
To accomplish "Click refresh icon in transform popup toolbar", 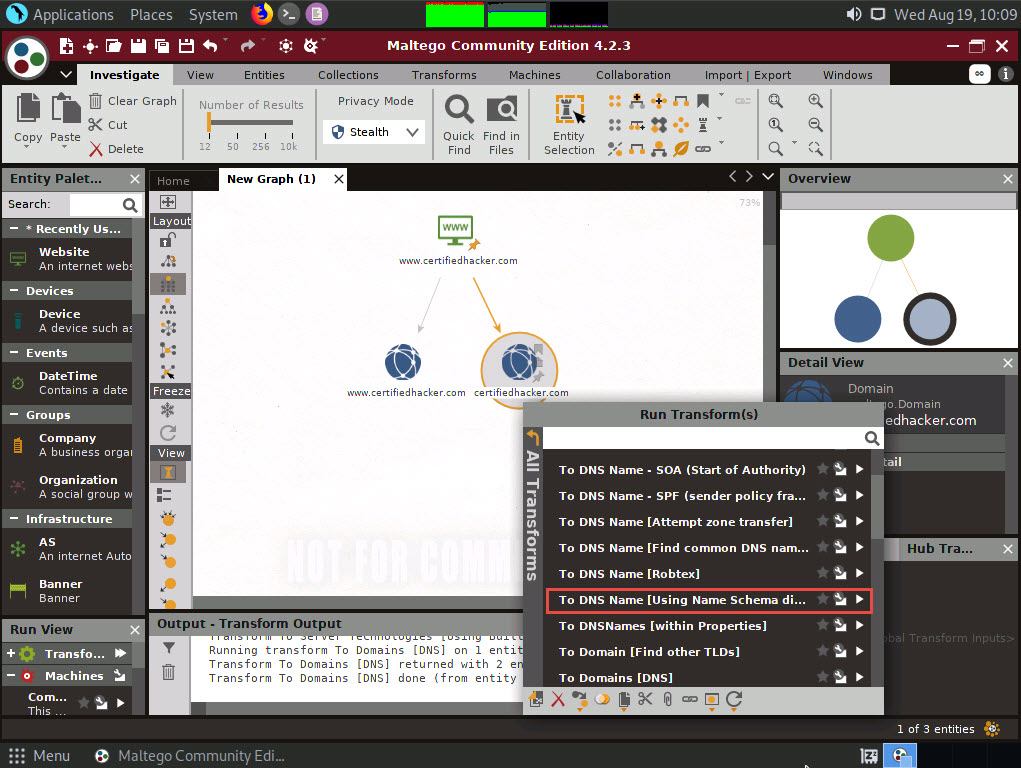I will click(734, 700).
